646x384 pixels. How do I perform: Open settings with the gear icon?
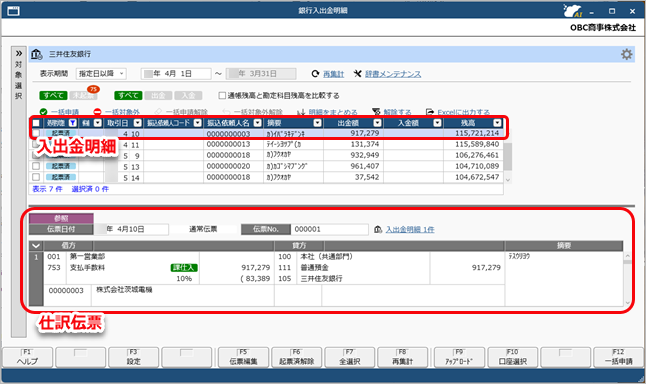click(x=626, y=54)
